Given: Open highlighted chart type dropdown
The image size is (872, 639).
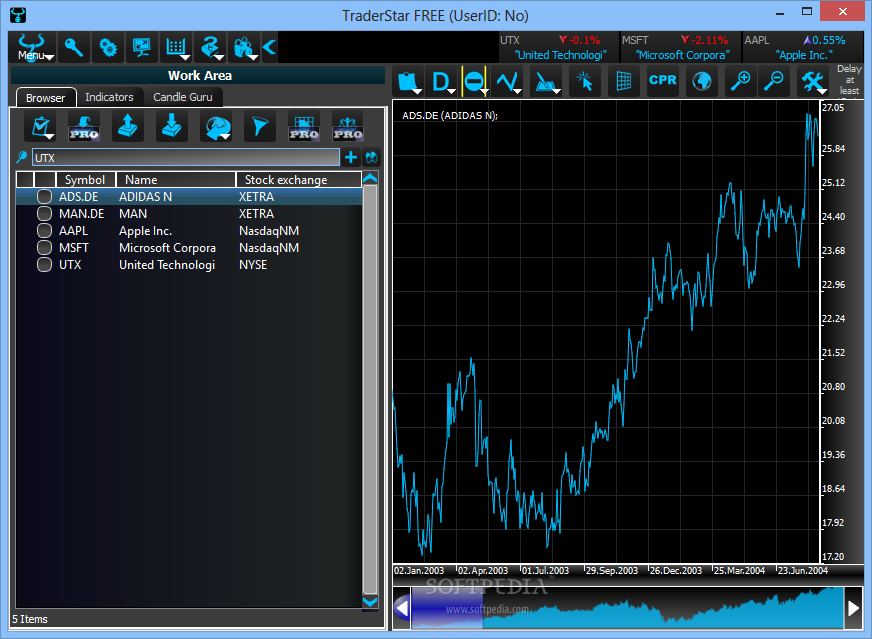Looking at the screenshot, I should coord(474,82).
